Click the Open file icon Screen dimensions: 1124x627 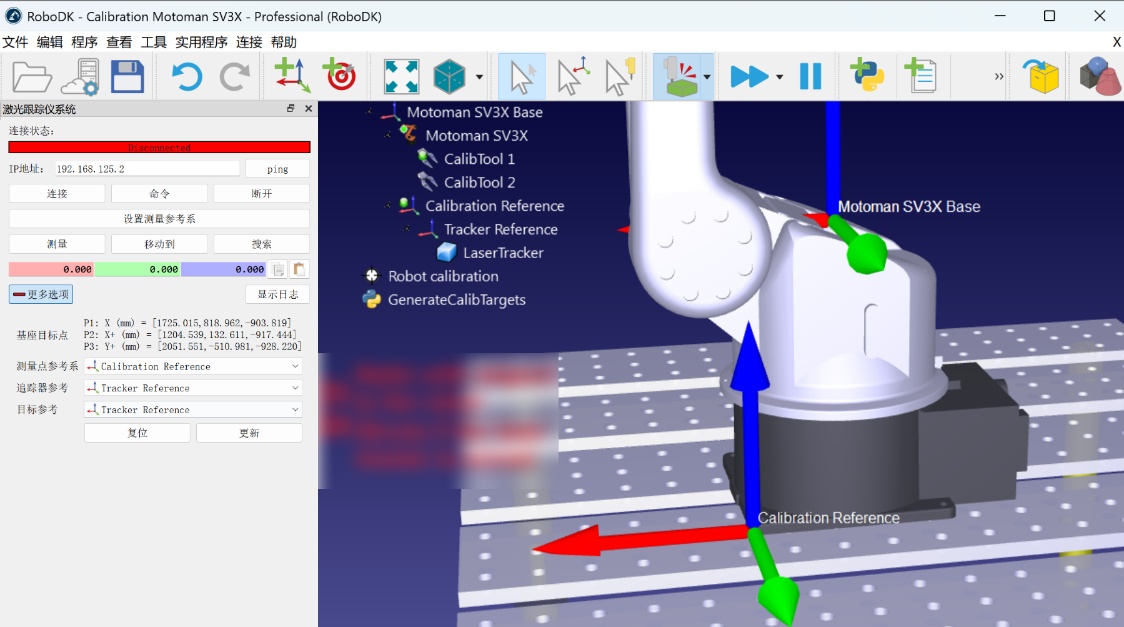pyautogui.click(x=30, y=75)
